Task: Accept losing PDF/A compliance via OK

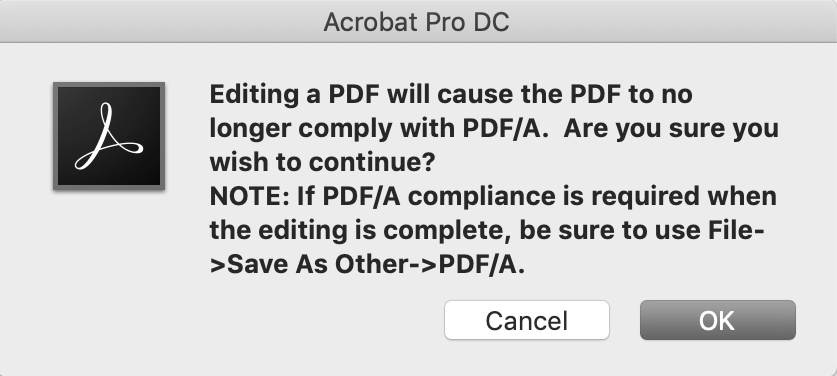Action: coord(717,320)
